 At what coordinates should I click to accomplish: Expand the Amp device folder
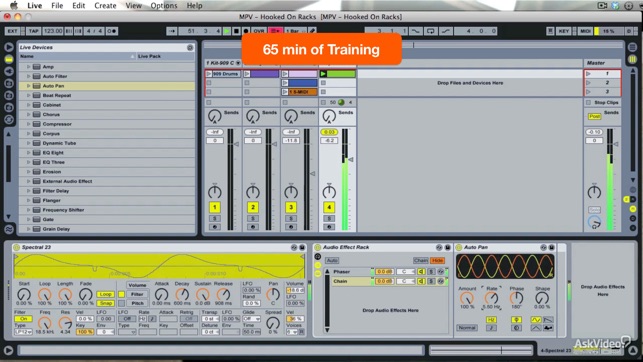point(28,66)
